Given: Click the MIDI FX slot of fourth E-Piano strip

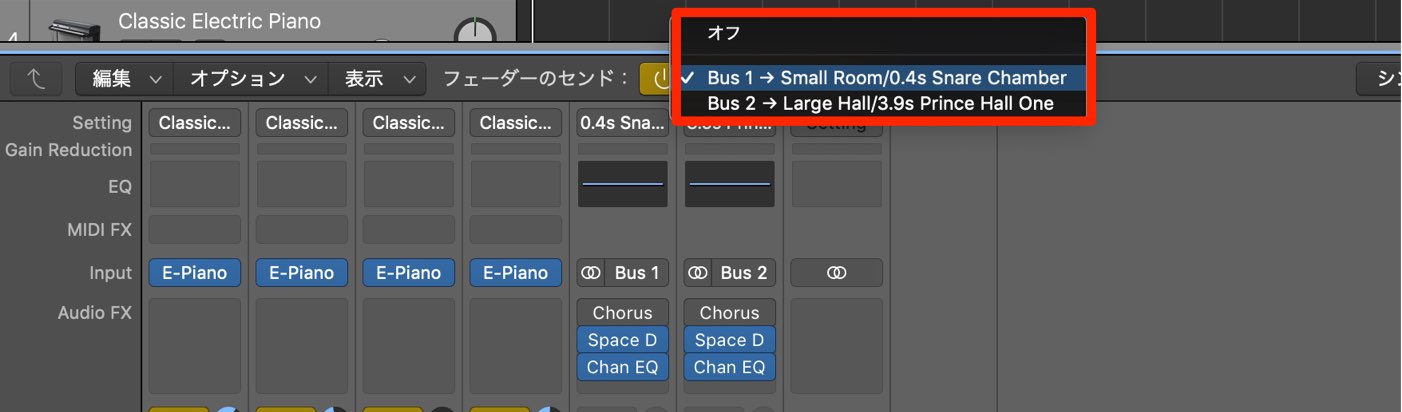Looking at the screenshot, I should coord(516,230).
